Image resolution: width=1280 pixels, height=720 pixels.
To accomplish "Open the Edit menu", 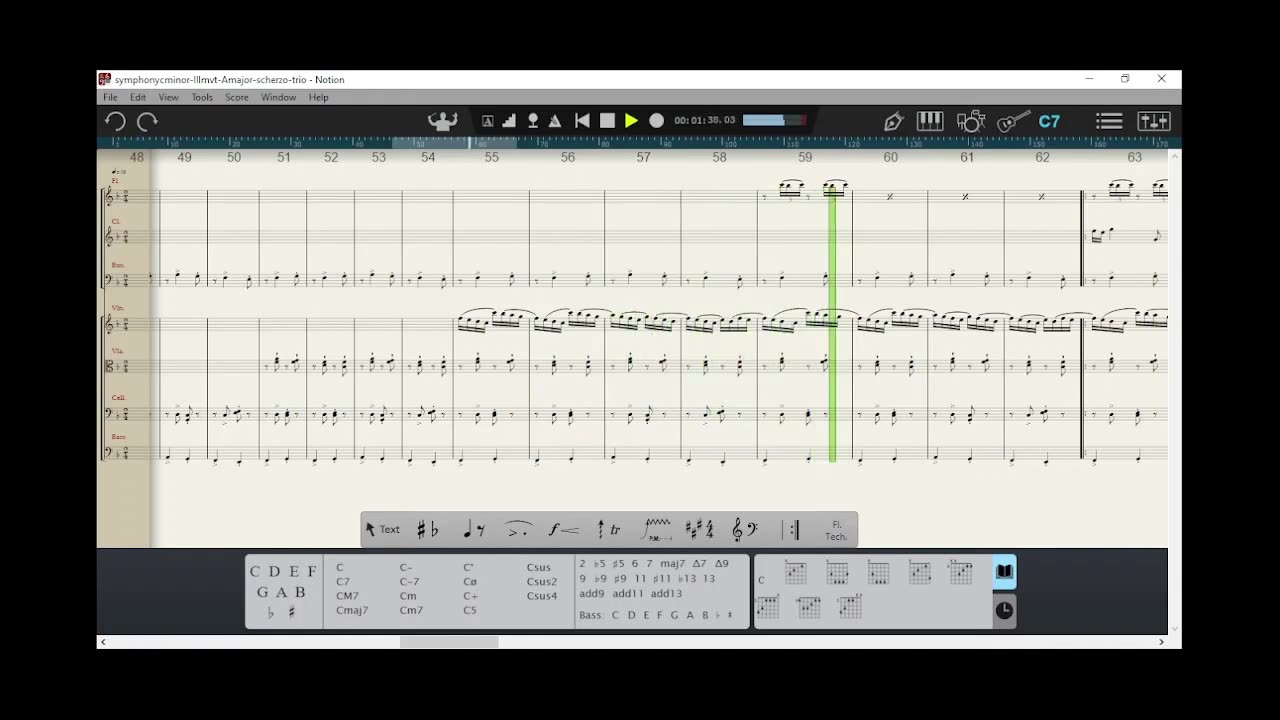I will click(x=138, y=97).
